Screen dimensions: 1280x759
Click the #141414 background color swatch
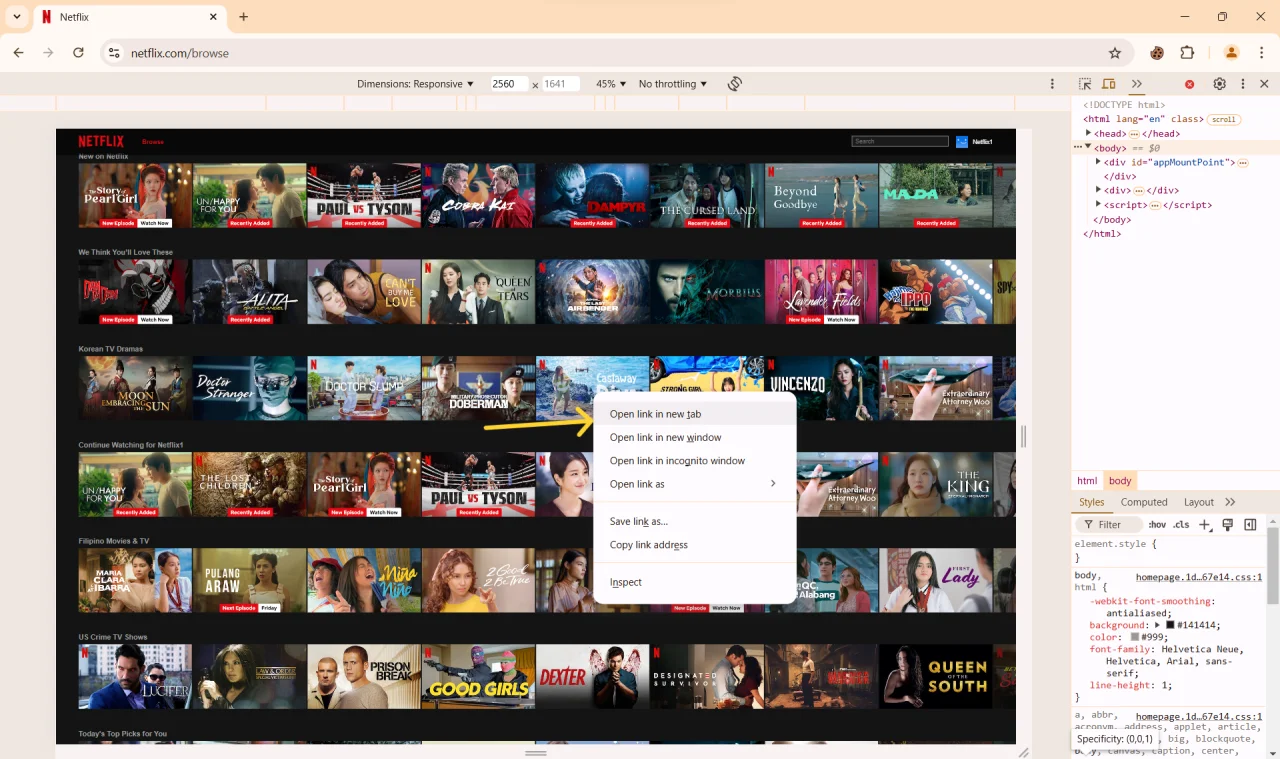pos(1170,625)
